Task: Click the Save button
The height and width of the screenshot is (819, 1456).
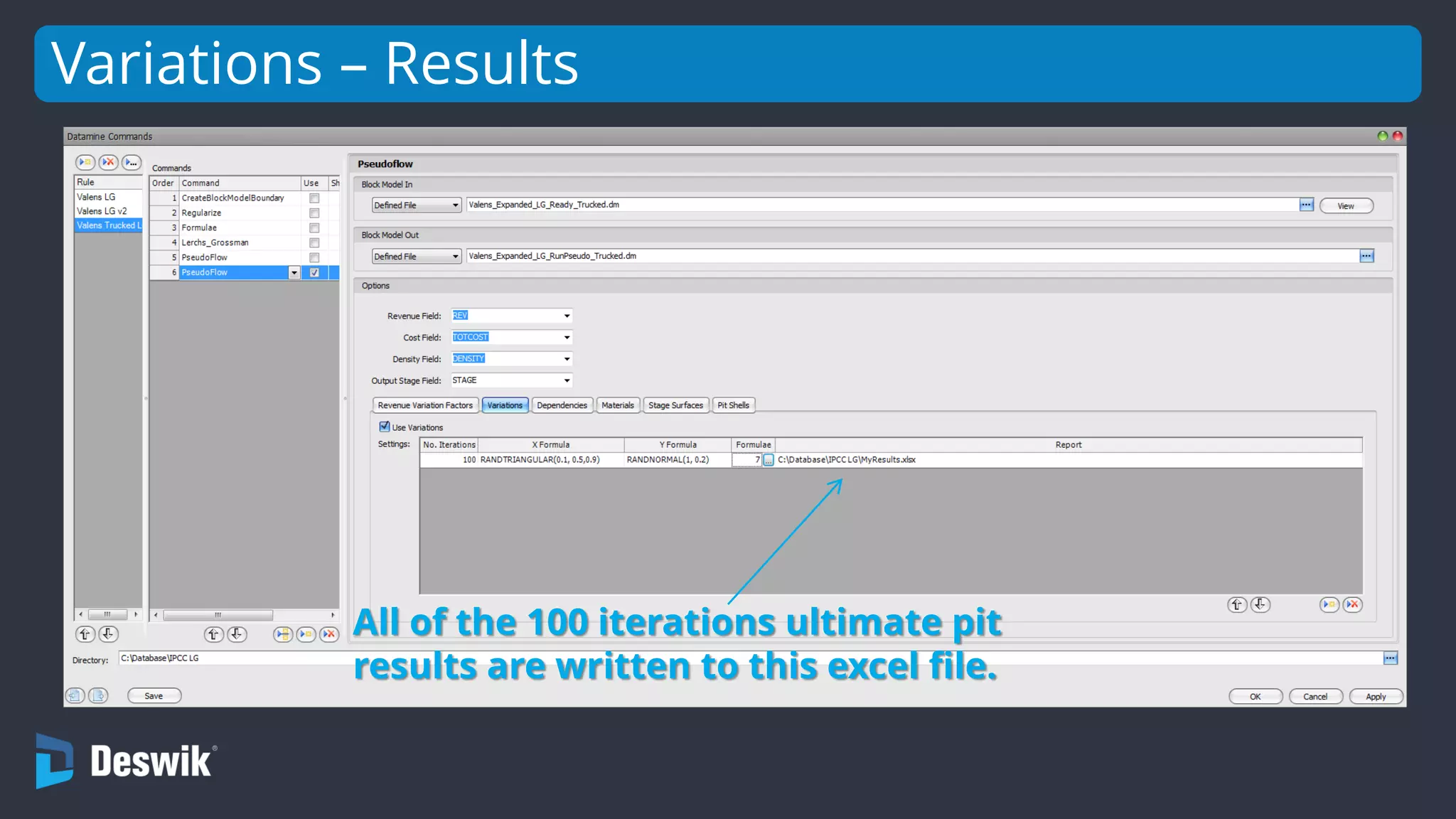Action: point(154,696)
